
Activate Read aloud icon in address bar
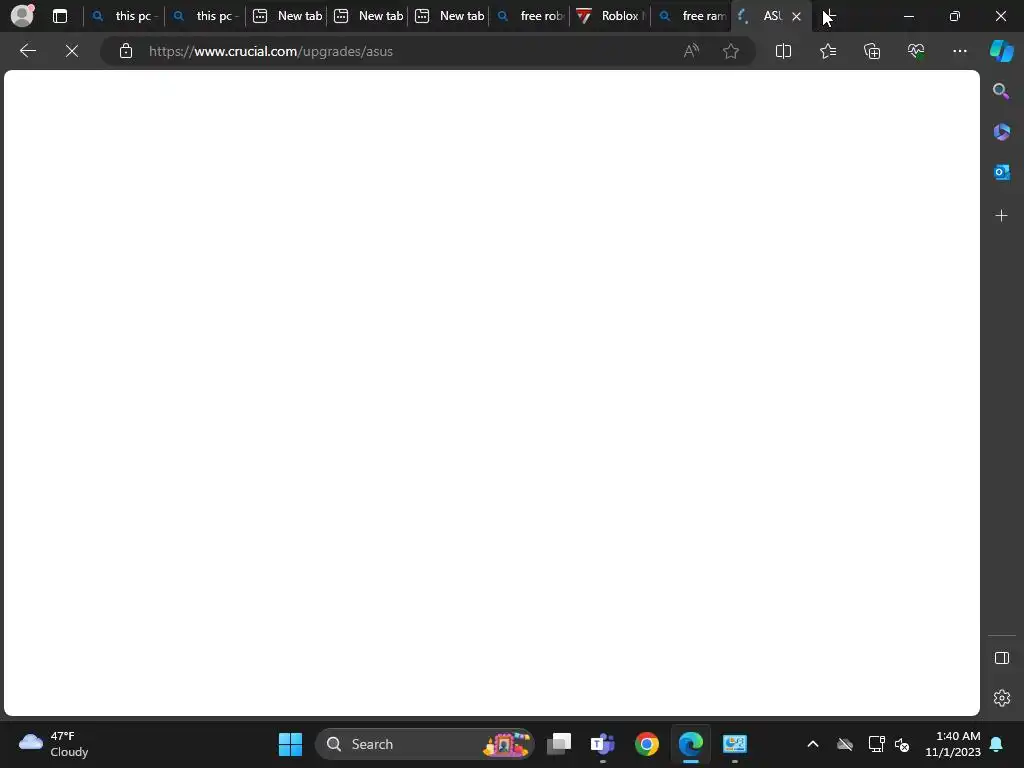click(691, 51)
